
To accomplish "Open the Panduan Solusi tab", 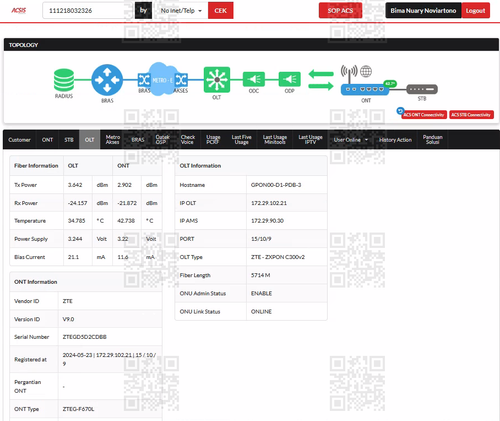I will pos(433,140).
